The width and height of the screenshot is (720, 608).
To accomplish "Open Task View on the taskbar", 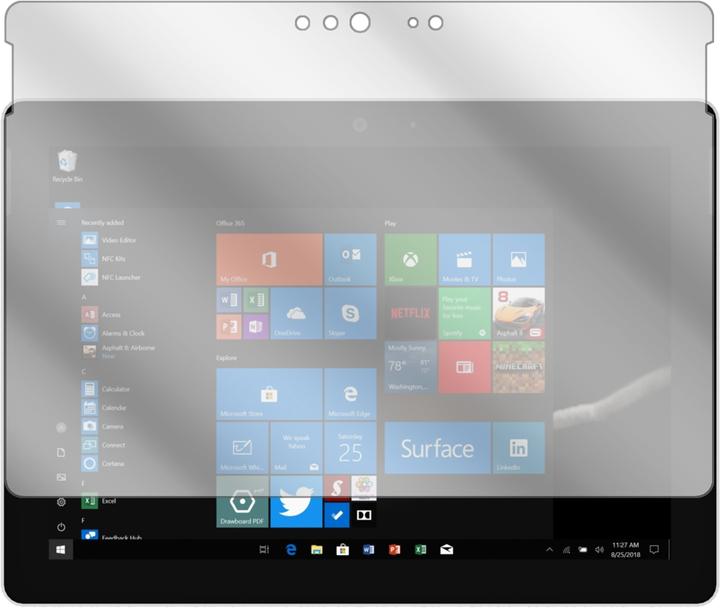I will (264, 549).
